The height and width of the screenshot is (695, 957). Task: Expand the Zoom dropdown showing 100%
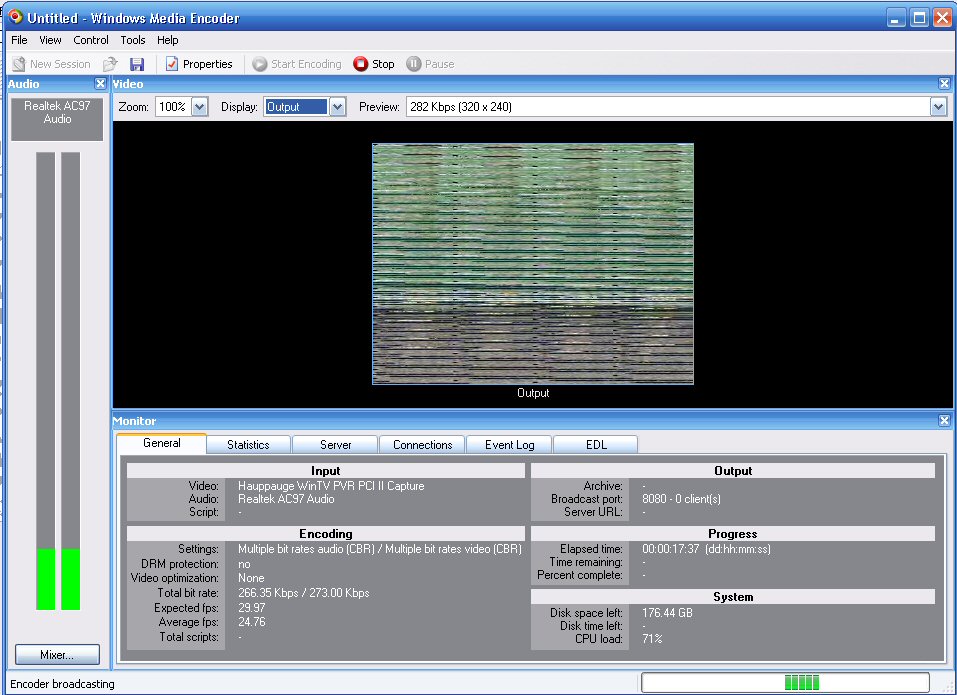pos(200,107)
